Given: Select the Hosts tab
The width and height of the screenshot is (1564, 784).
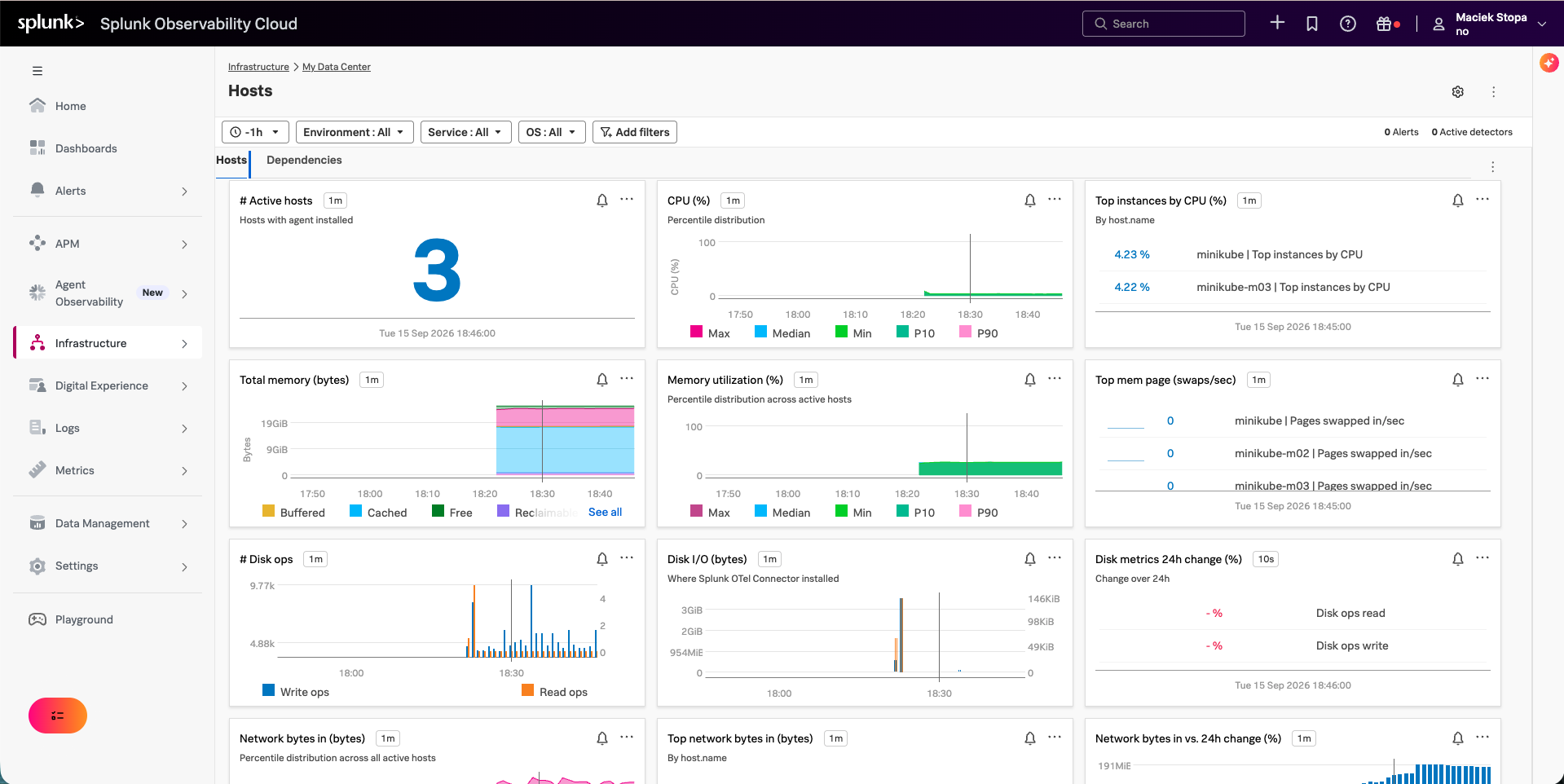Looking at the screenshot, I should coord(231,160).
